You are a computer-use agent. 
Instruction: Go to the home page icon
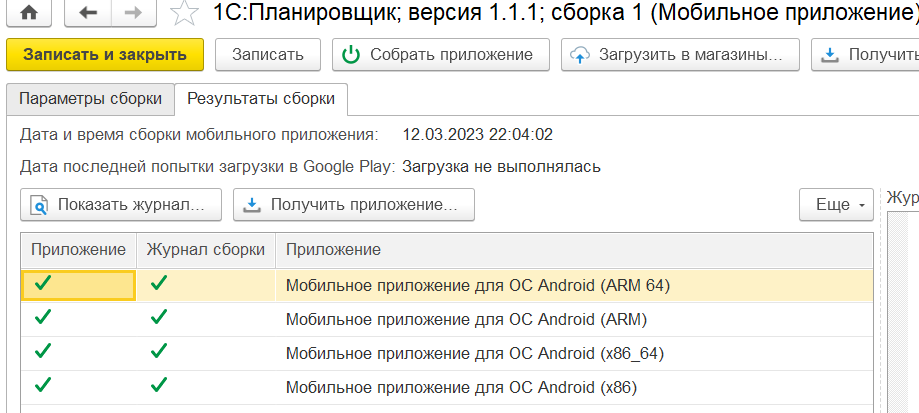[x=28, y=13]
